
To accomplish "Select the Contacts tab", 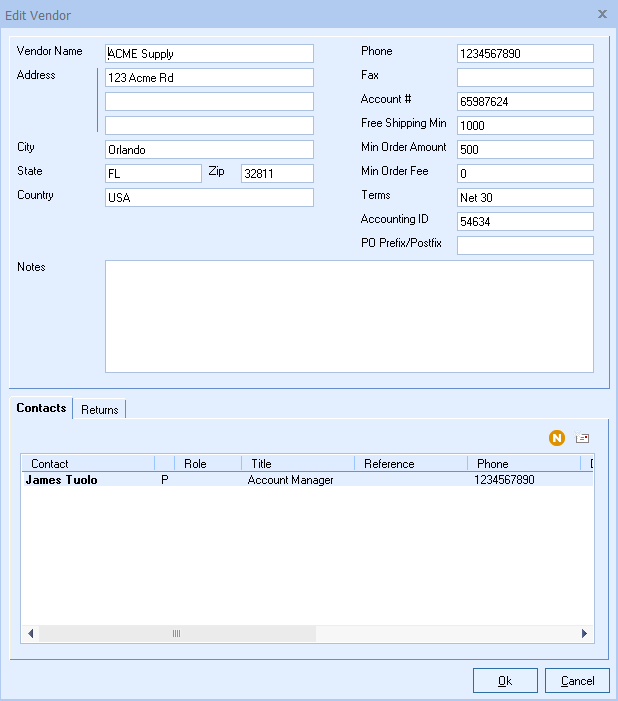I will coord(41,408).
